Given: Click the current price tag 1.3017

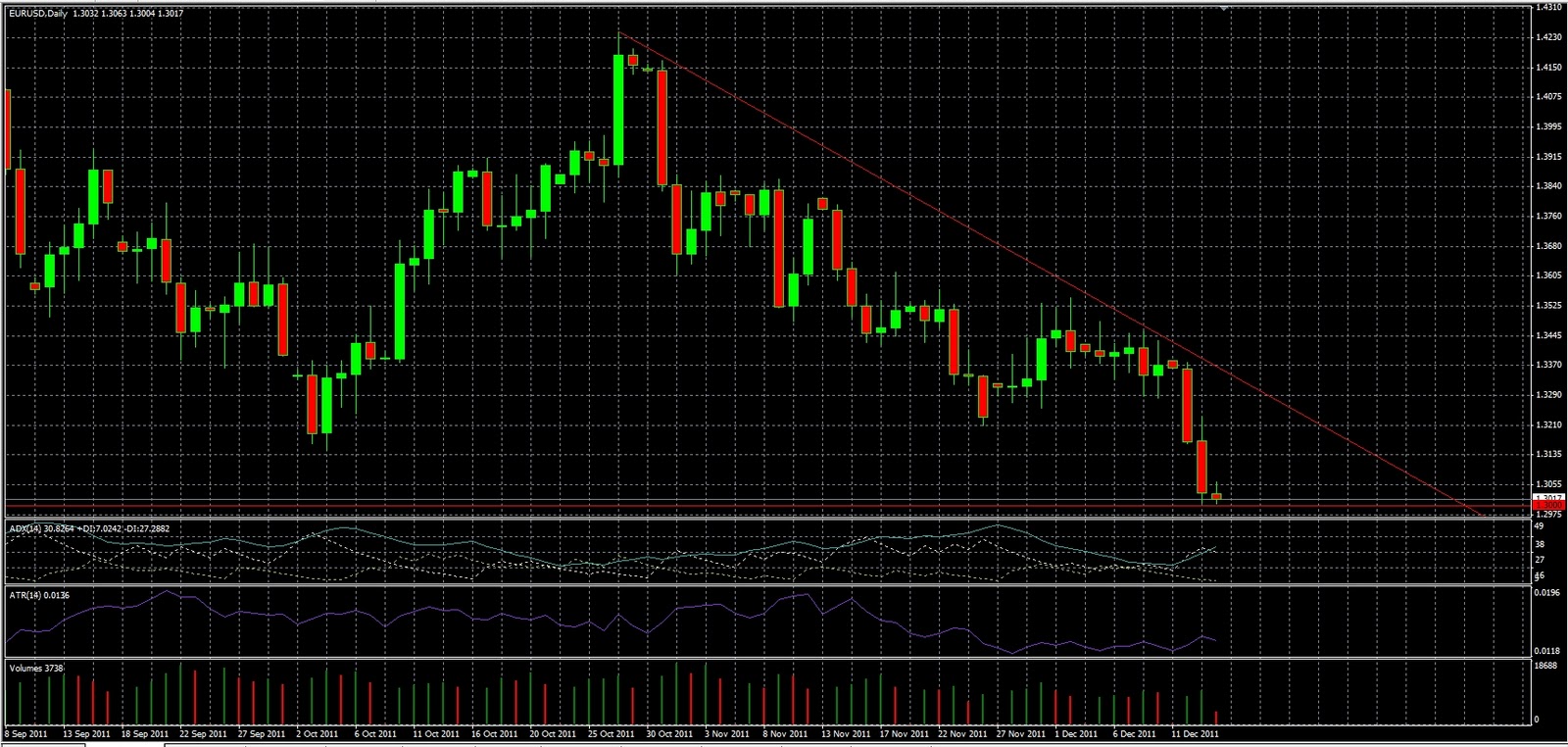Looking at the screenshot, I should click(1549, 498).
